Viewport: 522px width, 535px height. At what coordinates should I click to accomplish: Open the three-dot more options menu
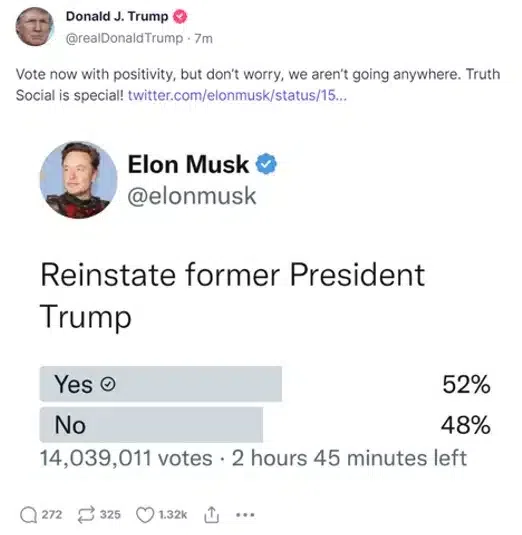[245, 515]
